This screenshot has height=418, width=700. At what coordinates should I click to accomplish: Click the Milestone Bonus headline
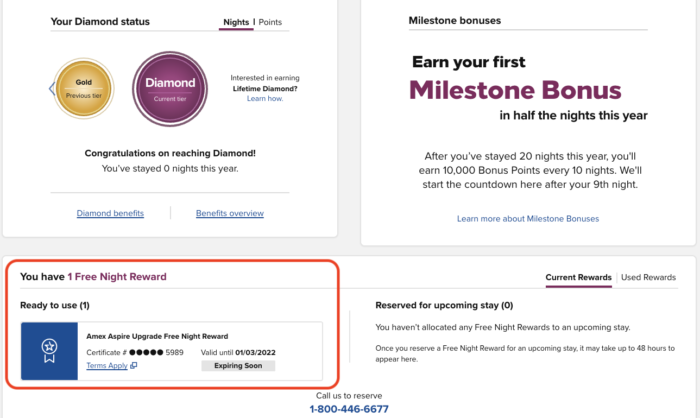[x=515, y=90]
